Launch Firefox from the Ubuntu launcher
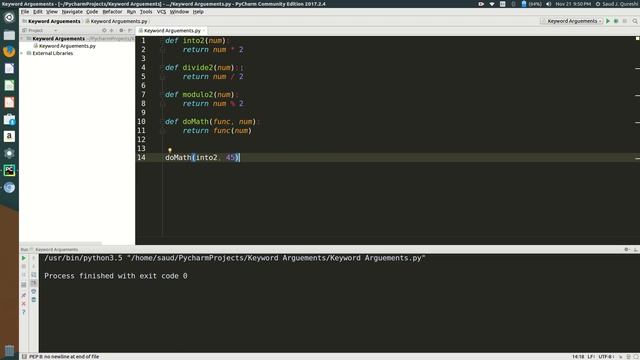Screen dimensions: 640x360 coord(9,51)
